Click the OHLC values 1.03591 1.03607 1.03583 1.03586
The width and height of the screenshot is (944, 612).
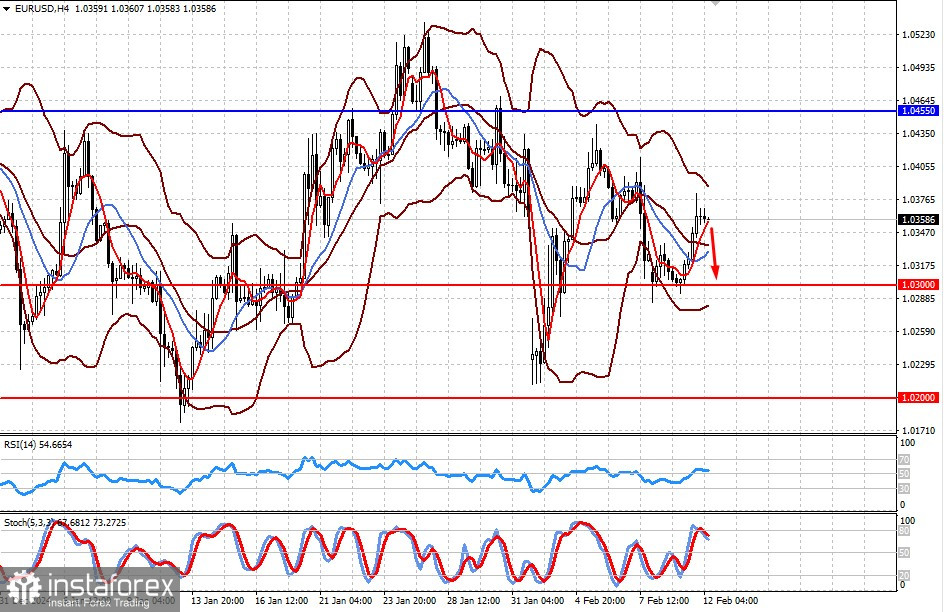(145, 8)
